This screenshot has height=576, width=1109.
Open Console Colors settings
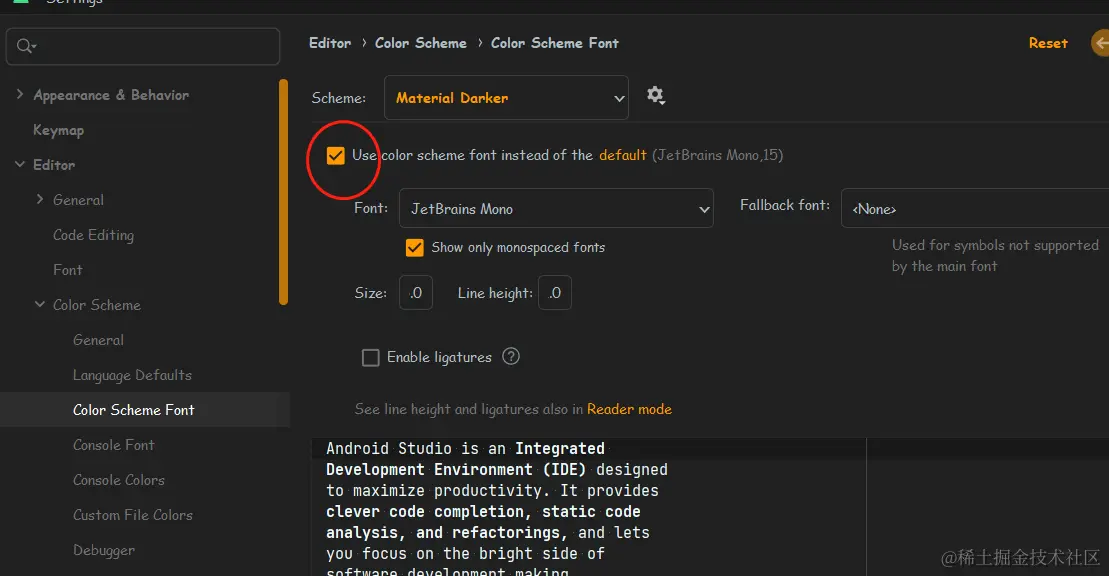[x=119, y=480]
